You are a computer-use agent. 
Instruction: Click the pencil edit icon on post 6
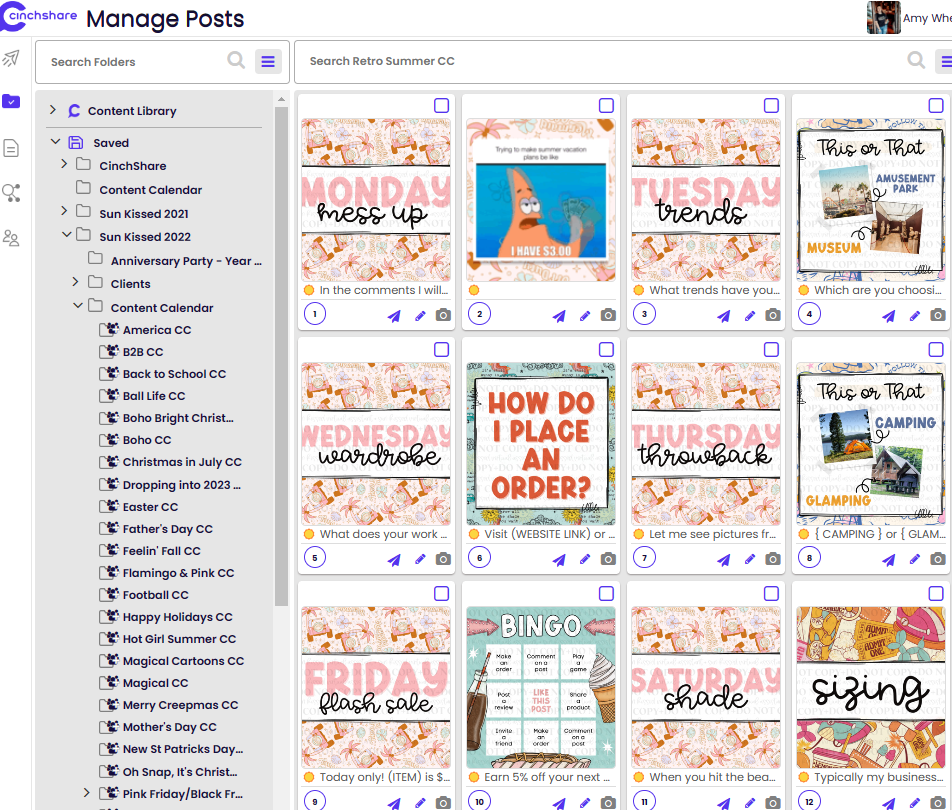(586, 560)
